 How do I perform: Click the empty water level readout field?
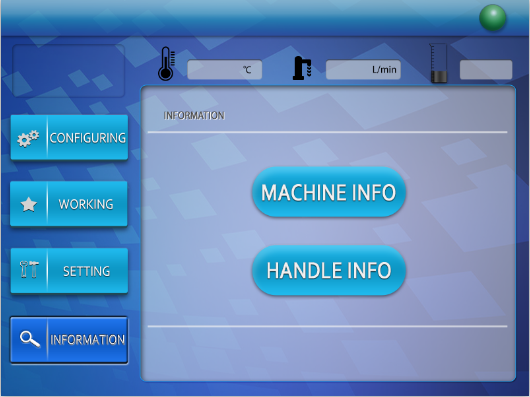[486, 70]
